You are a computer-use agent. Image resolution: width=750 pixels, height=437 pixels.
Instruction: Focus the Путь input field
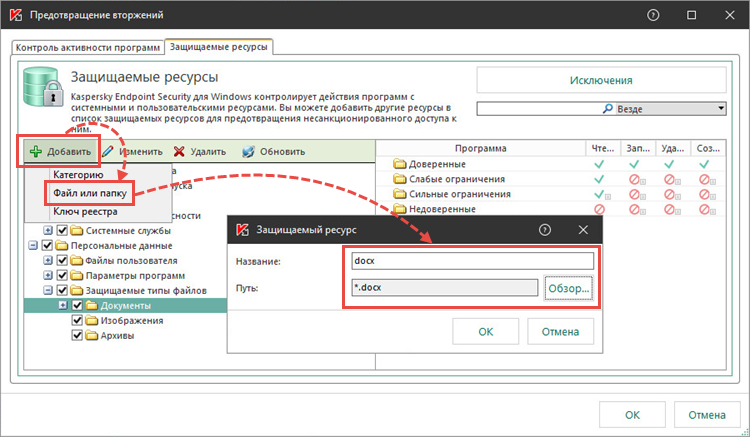tap(444, 287)
